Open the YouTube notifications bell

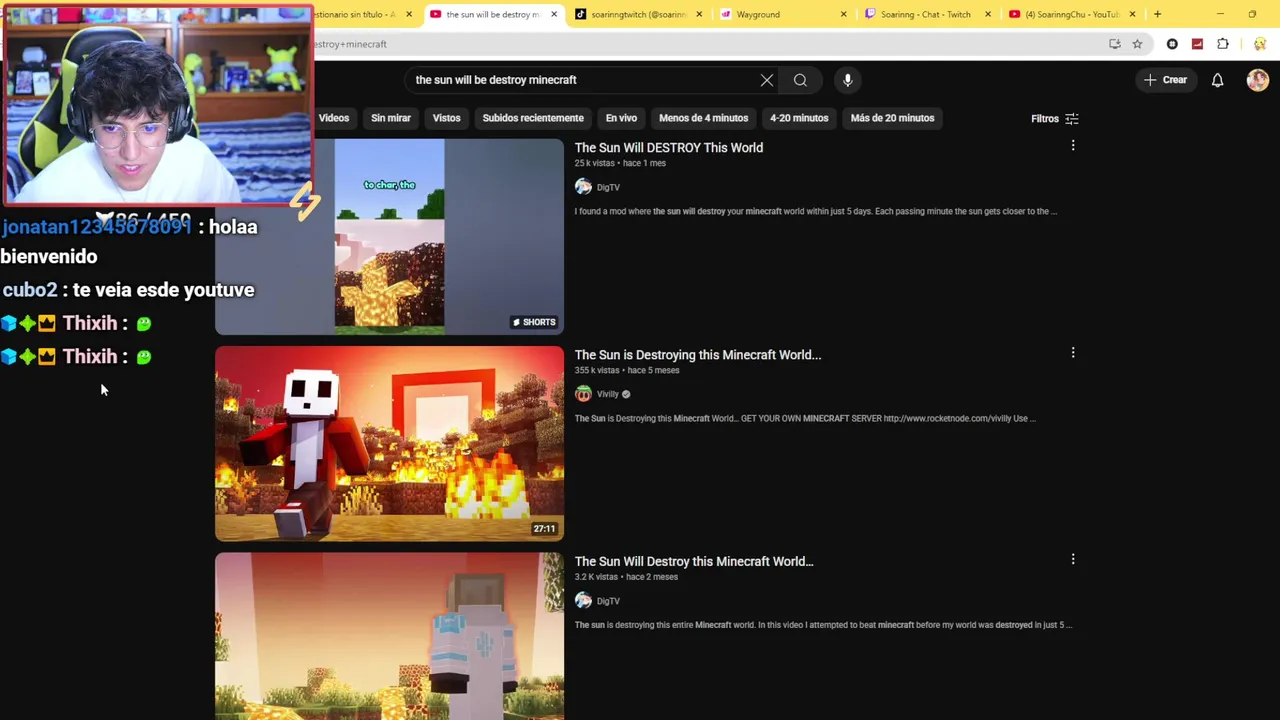(1217, 80)
